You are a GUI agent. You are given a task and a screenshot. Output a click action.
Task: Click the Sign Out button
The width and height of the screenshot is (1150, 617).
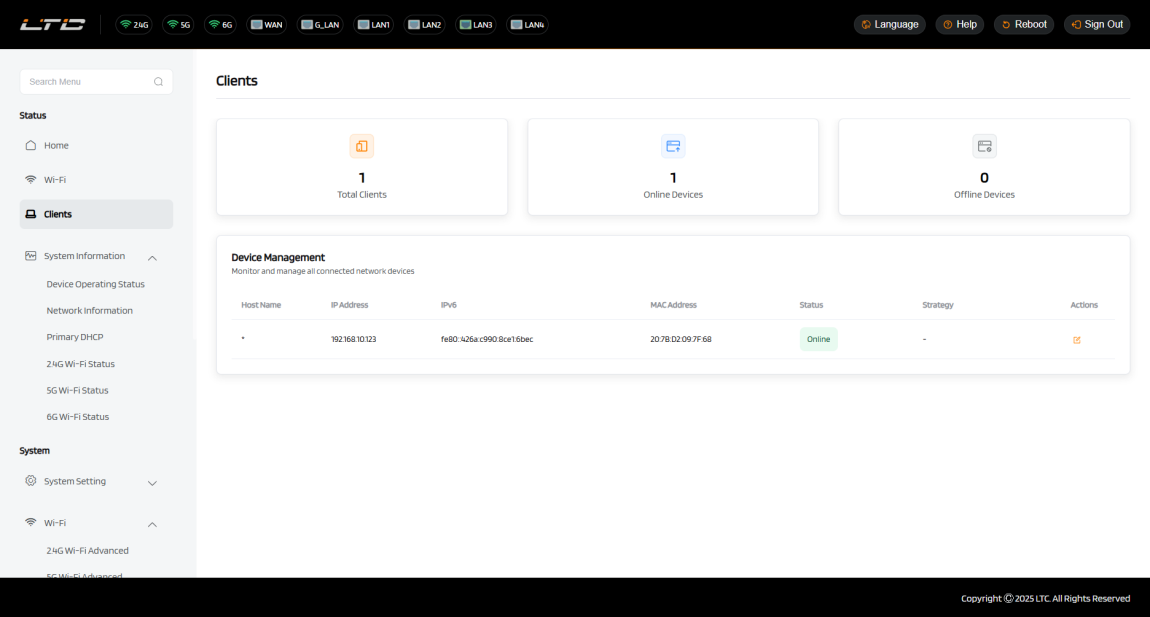pos(1097,24)
